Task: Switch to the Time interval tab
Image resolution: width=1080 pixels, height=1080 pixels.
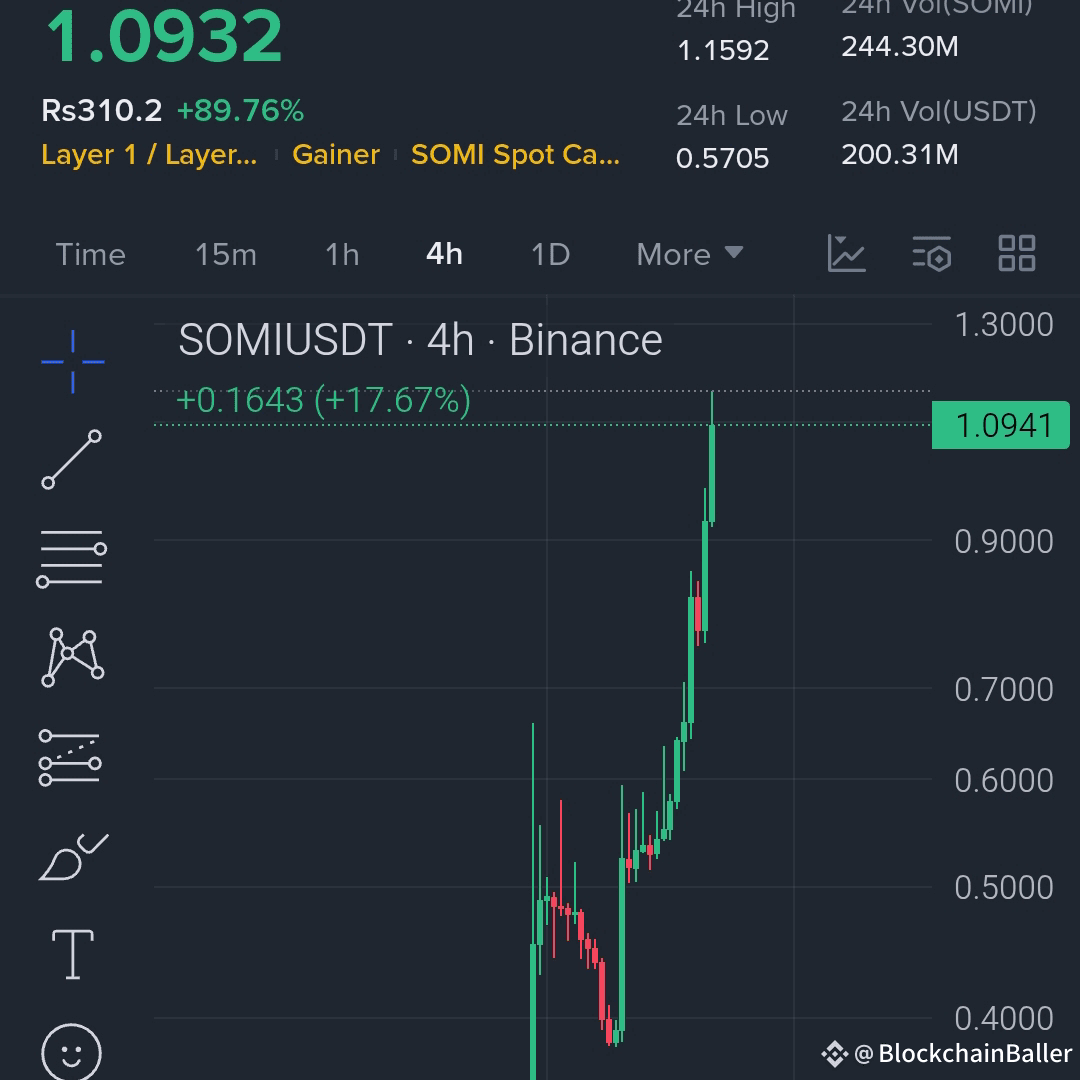Action: 90,255
